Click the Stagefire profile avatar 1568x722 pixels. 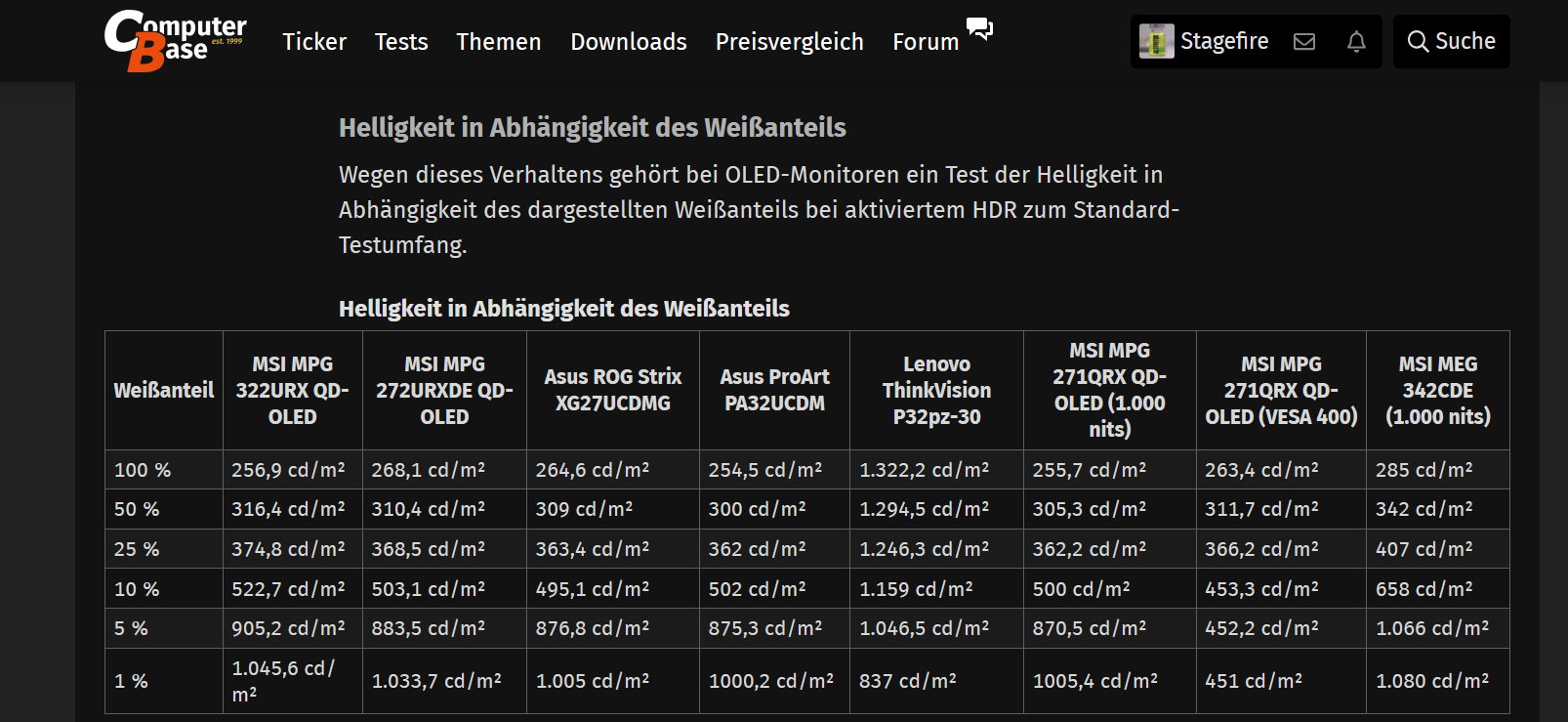[x=1157, y=41]
